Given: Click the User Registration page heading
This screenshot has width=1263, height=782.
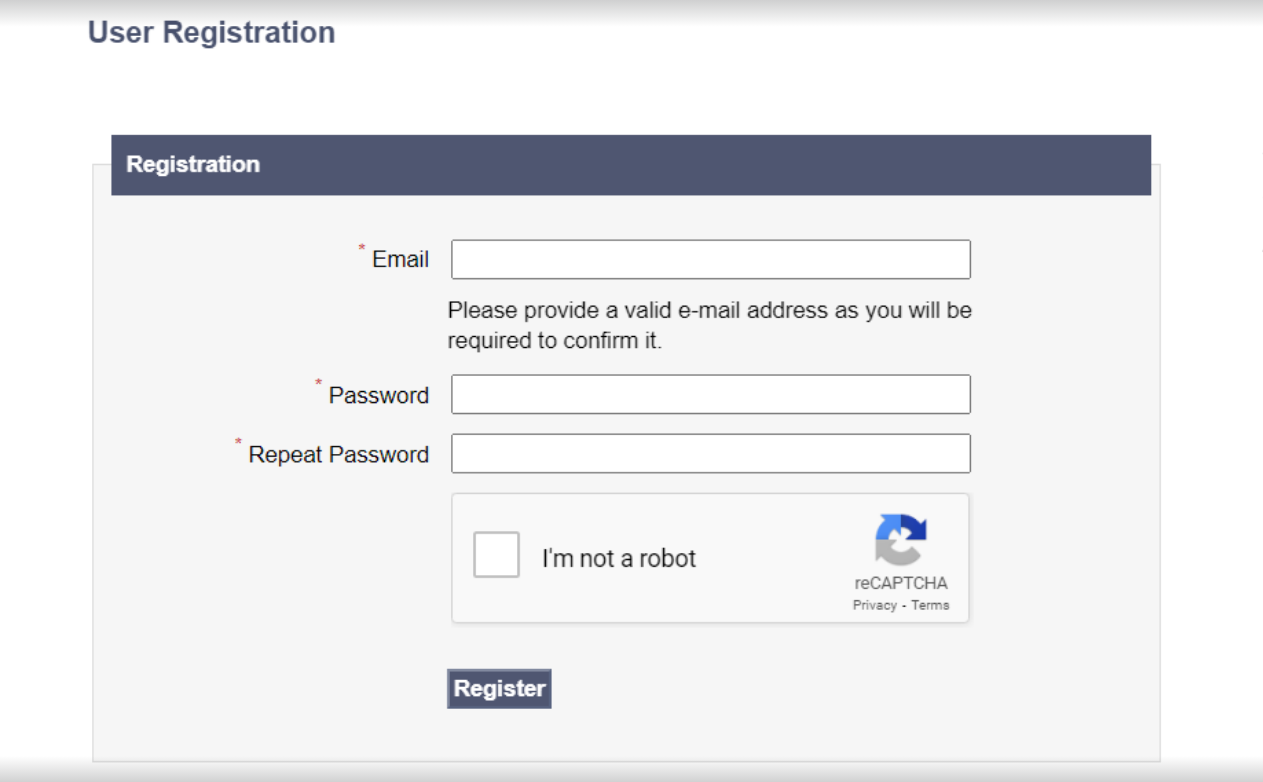Looking at the screenshot, I should click(211, 32).
